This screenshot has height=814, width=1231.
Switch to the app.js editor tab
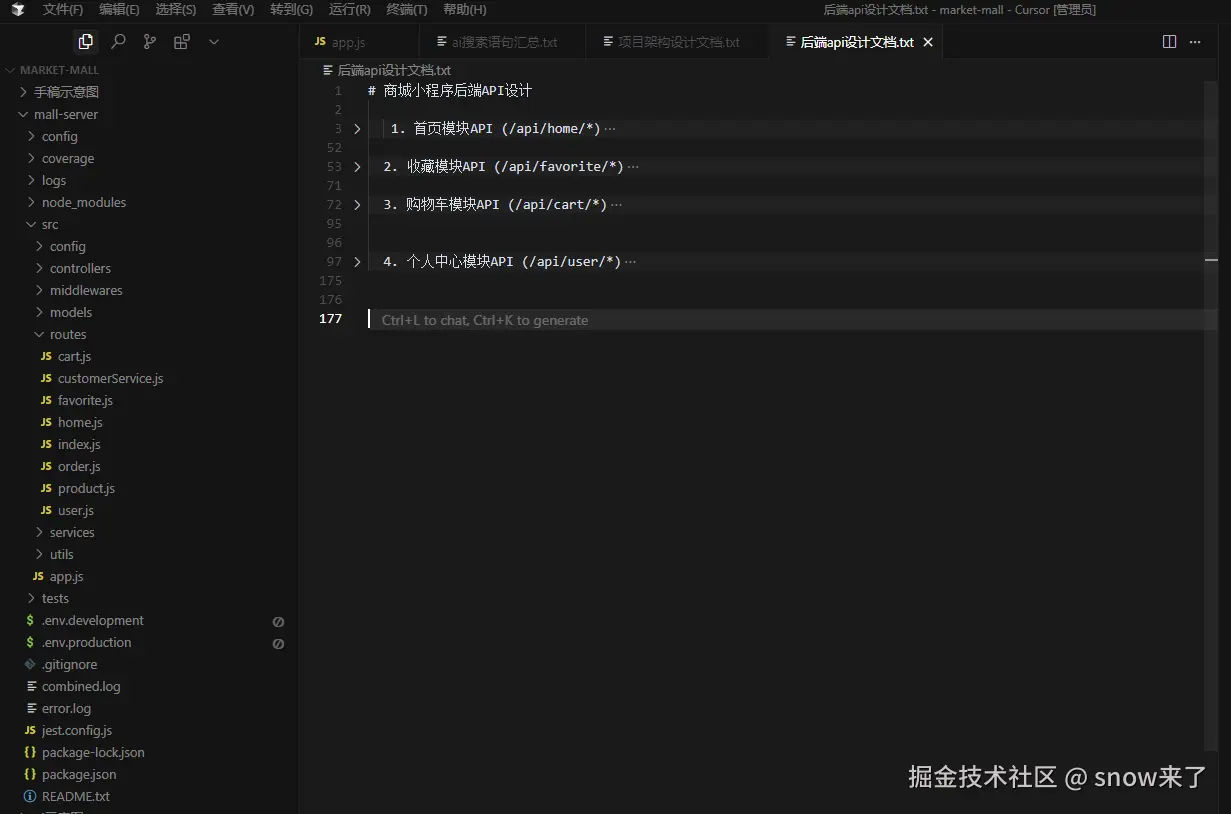click(360, 42)
